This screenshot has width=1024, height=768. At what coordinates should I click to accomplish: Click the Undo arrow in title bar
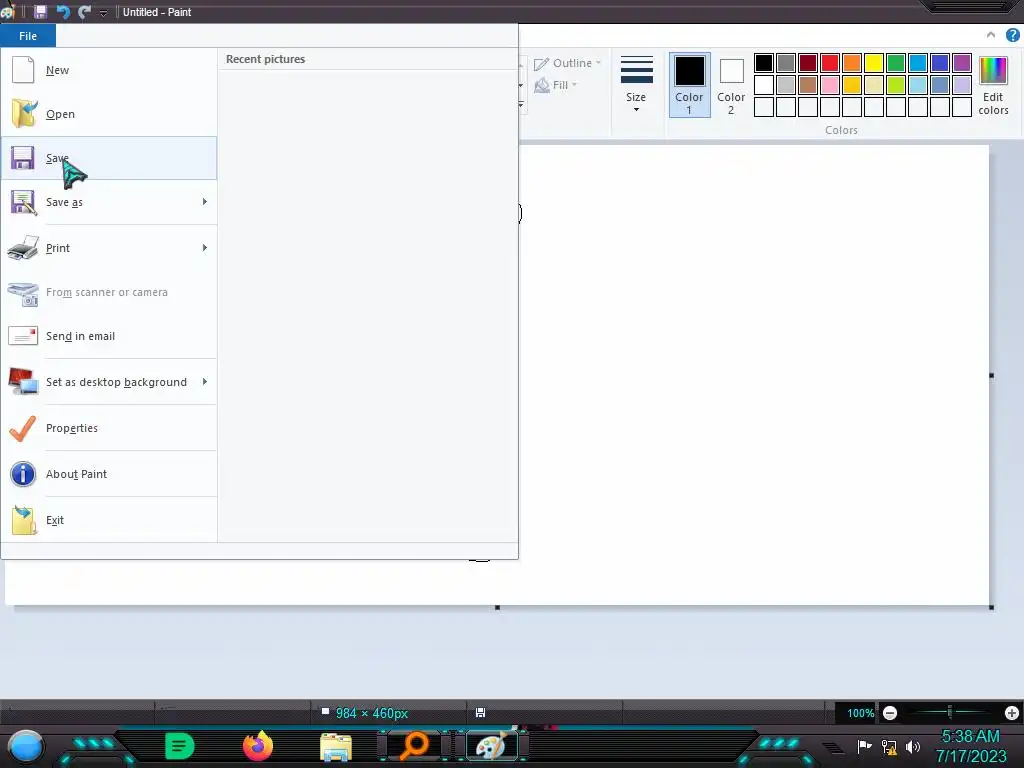tap(63, 12)
